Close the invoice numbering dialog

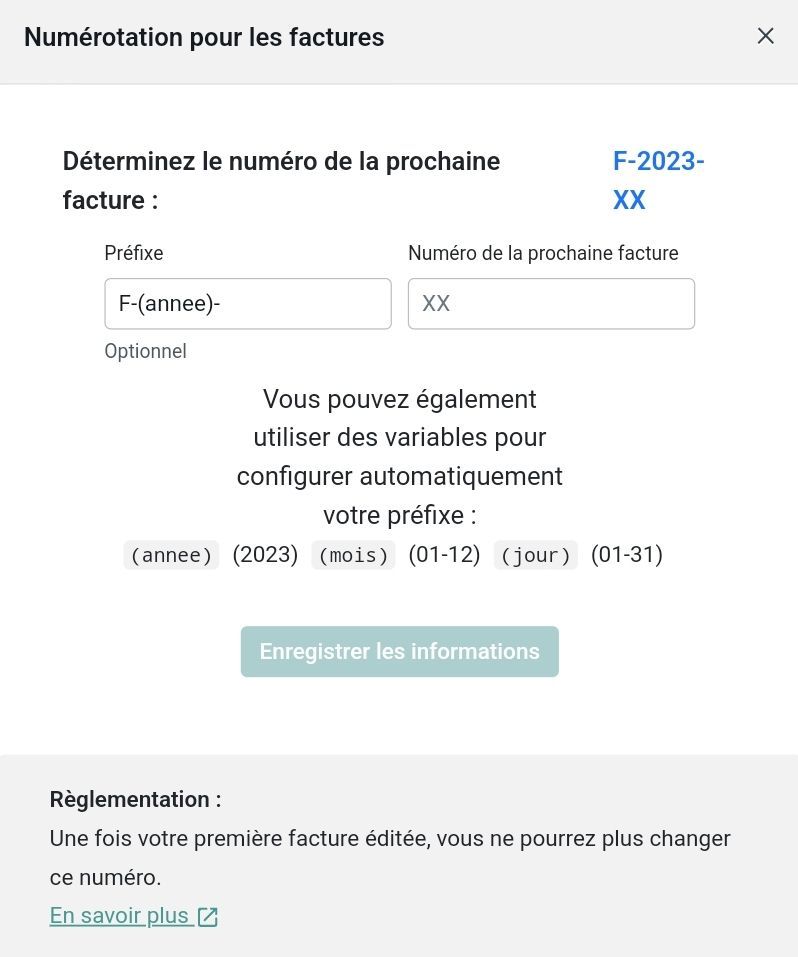click(x=765, y=36)
